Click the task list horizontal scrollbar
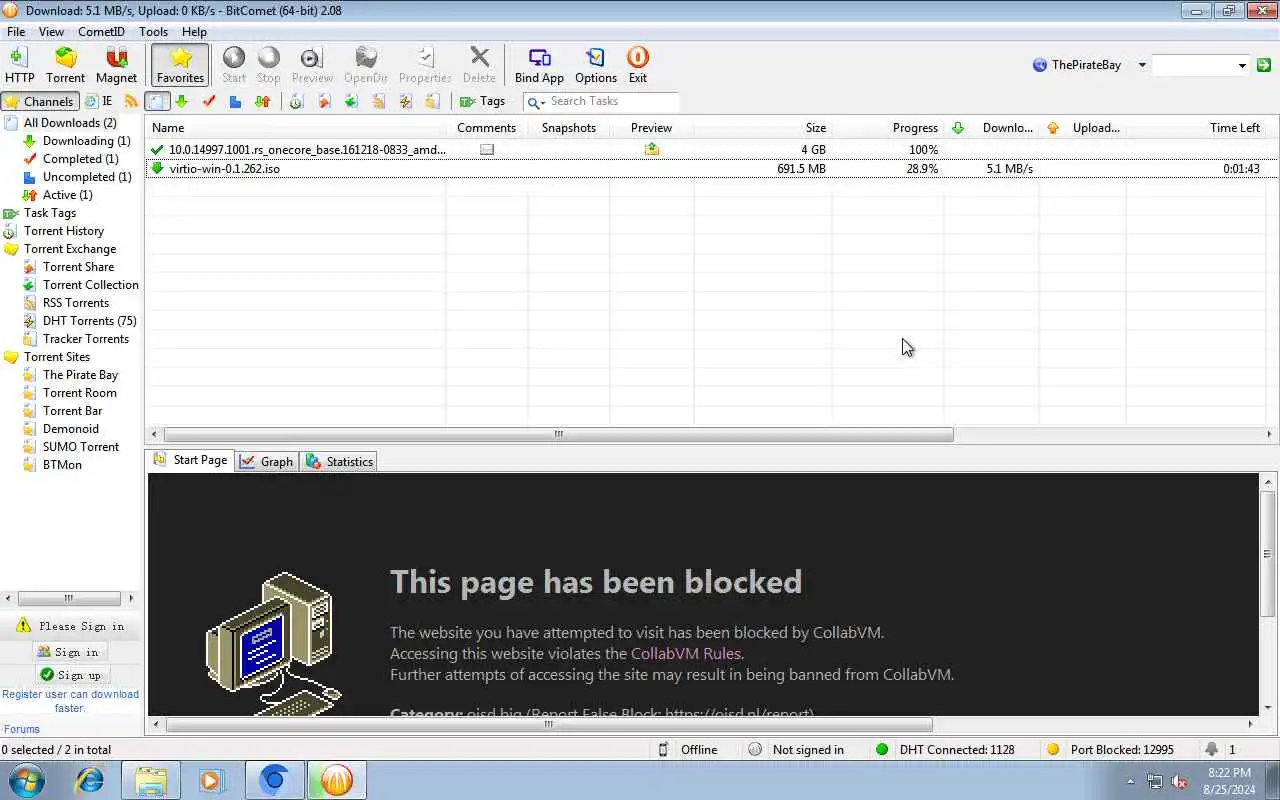The image size is (1280, 800). pos(558,434)
